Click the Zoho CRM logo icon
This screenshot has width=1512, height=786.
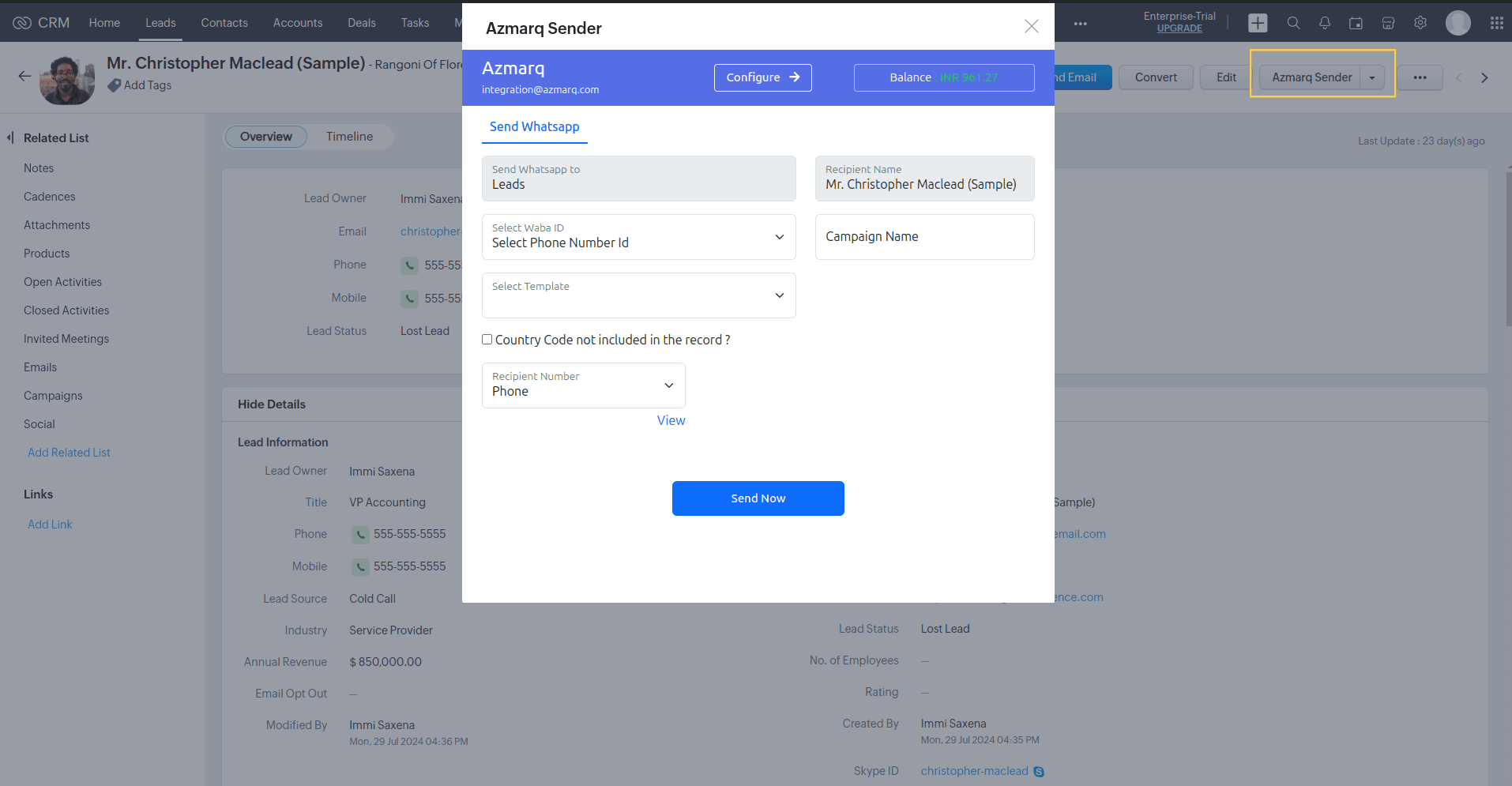22,23
